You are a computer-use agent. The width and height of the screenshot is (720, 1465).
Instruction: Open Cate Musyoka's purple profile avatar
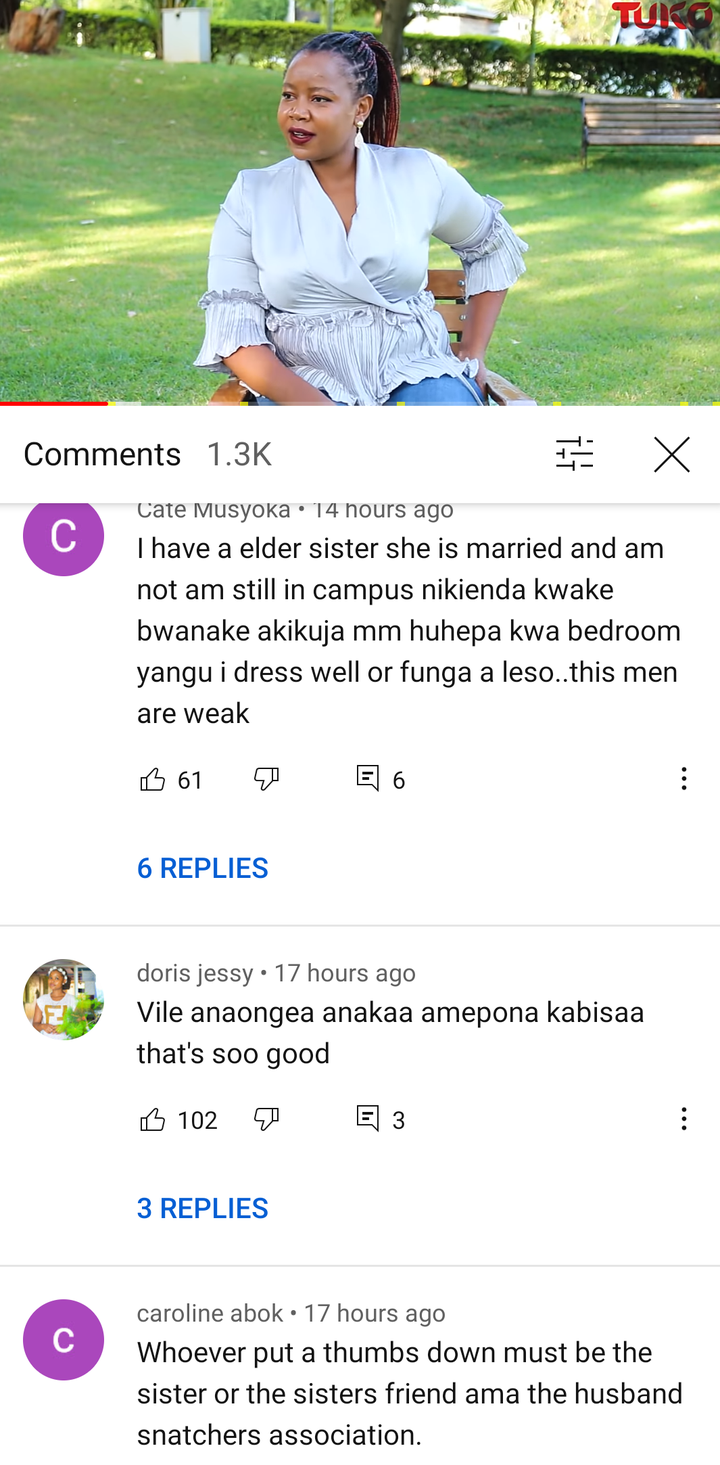63,537
